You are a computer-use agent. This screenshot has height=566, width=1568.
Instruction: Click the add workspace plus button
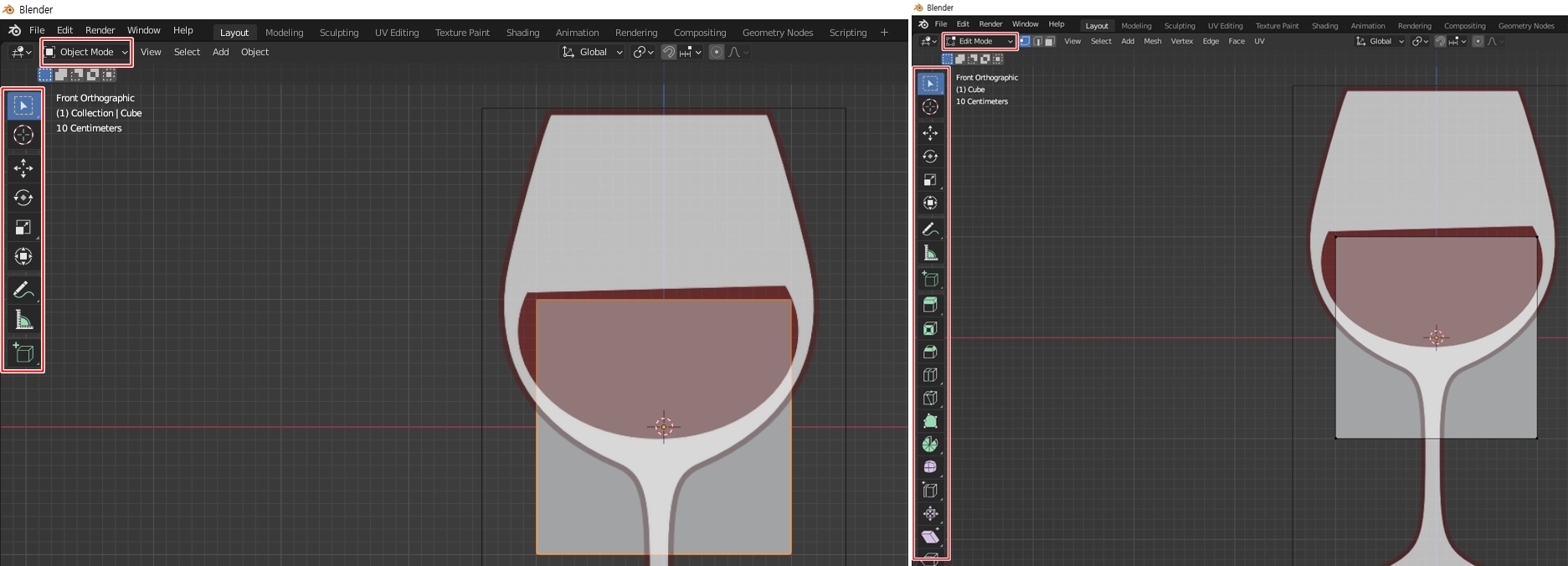click(x=884, y=33)
